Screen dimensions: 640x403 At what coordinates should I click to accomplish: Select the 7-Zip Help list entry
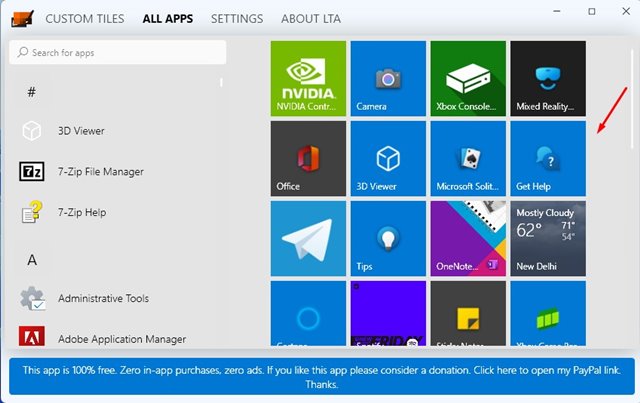[82, 212]
